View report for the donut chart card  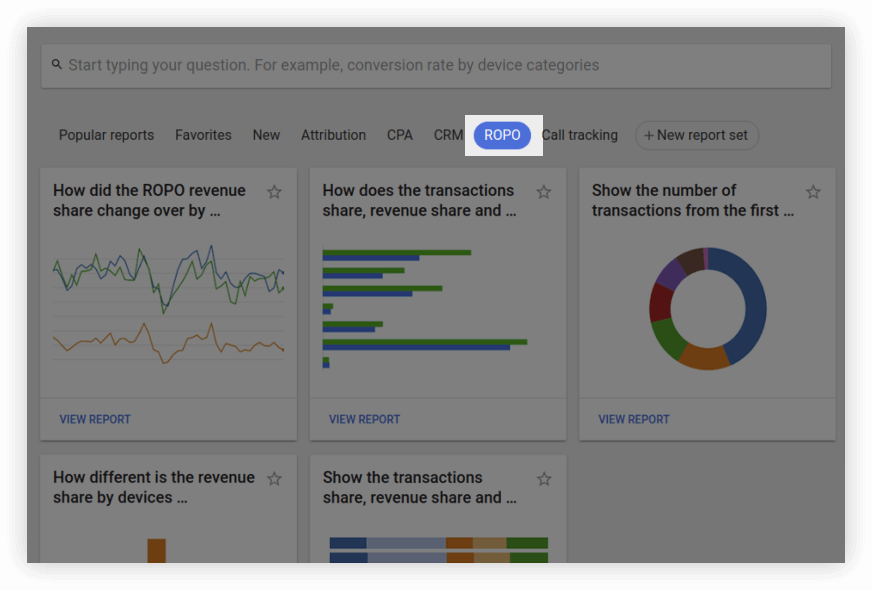[x=634, y=419]
